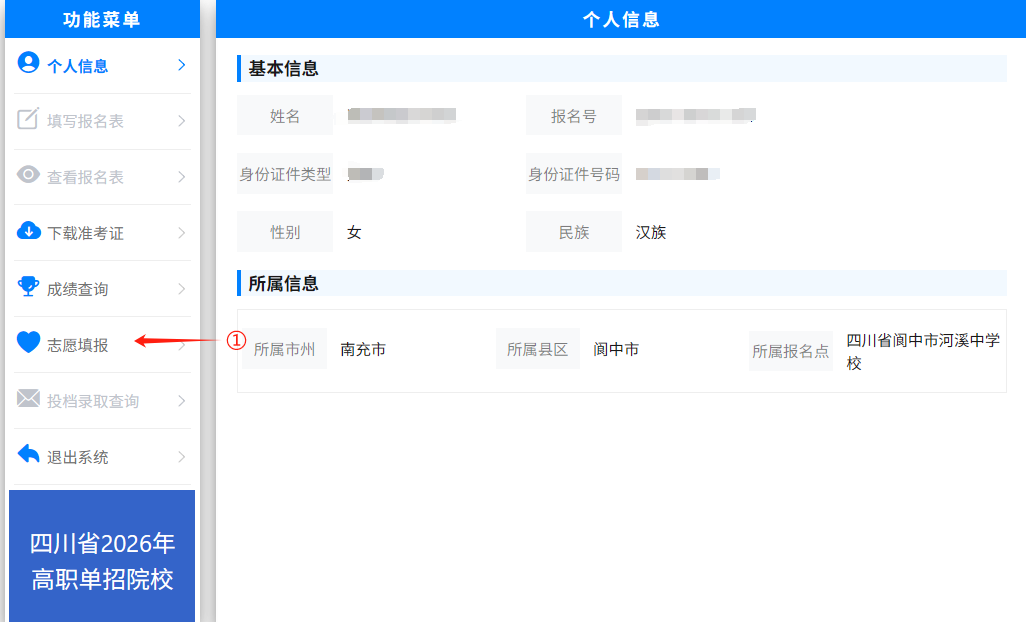Select the 志愿填报 heart icon
Viewport: 1026px width, 622px height.
[x=27, y=344]
